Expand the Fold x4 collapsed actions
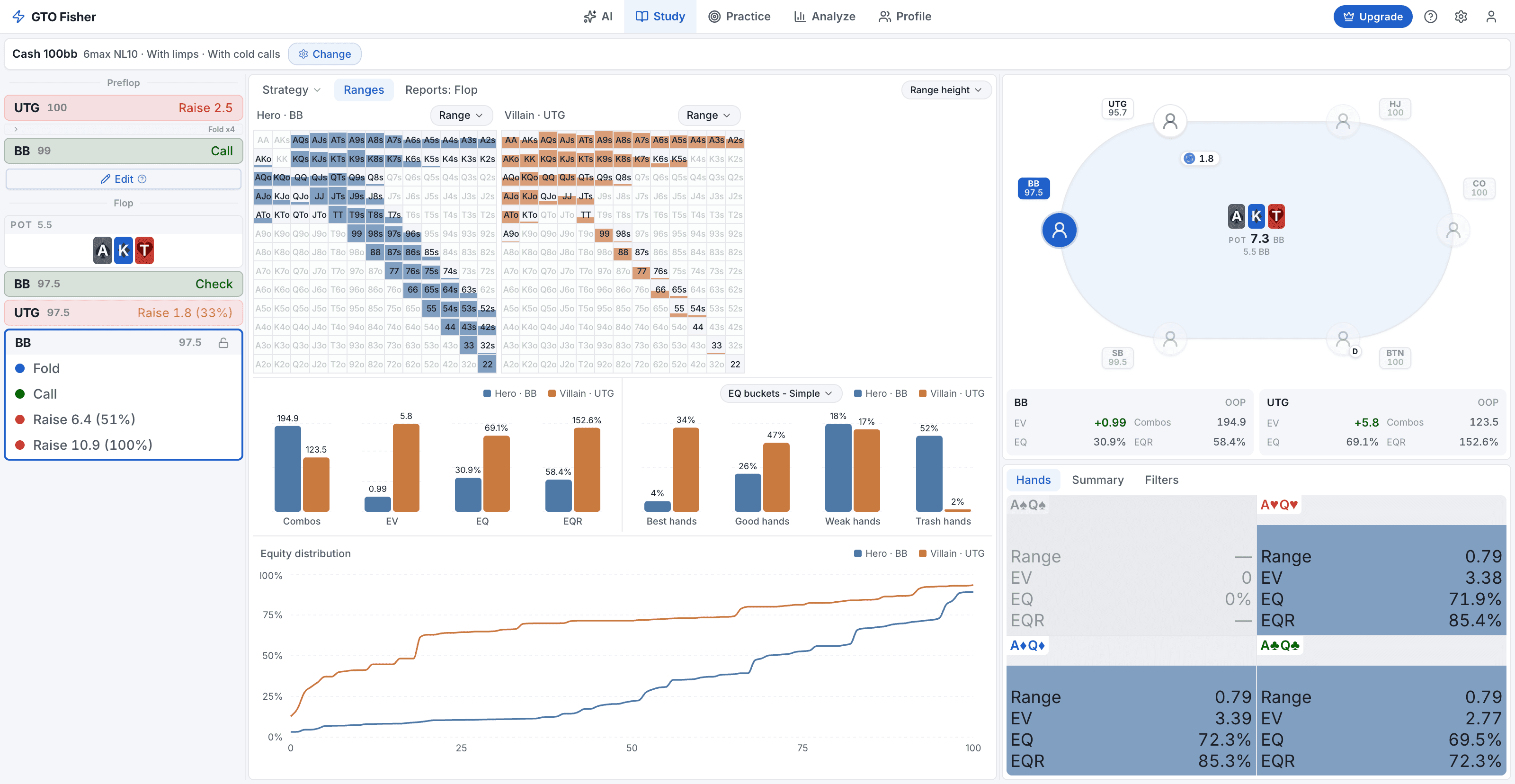1515x784 pixels. (124, 129)
